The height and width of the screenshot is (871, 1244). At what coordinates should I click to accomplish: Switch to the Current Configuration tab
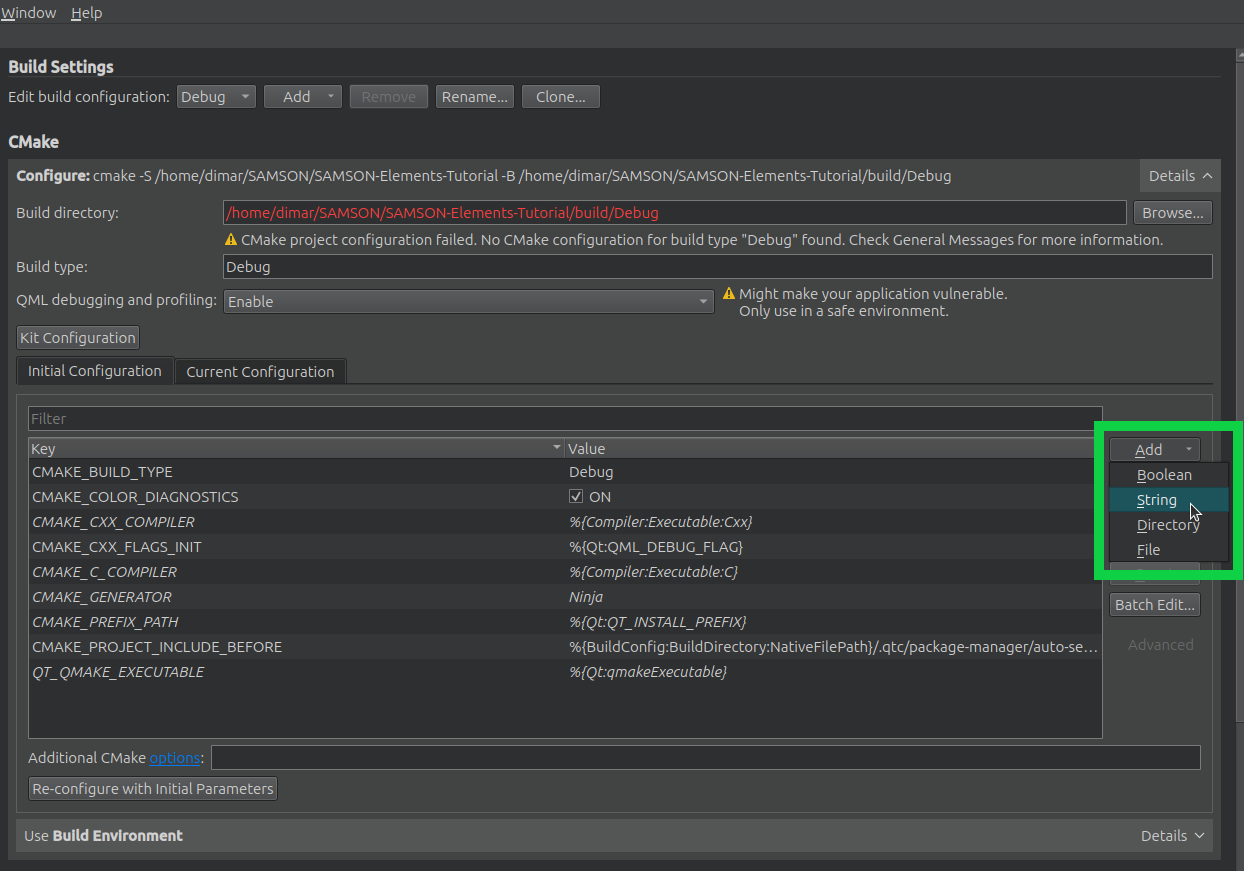click(x=260, y=371)
